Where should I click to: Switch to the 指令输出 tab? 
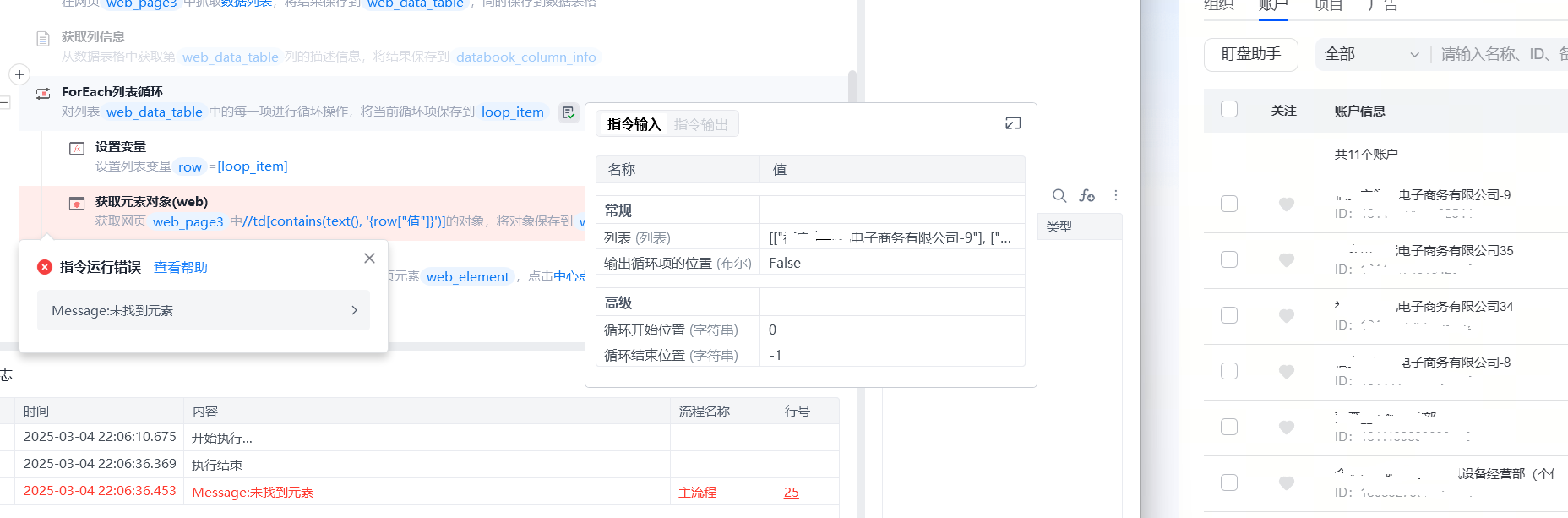(700, 124)
